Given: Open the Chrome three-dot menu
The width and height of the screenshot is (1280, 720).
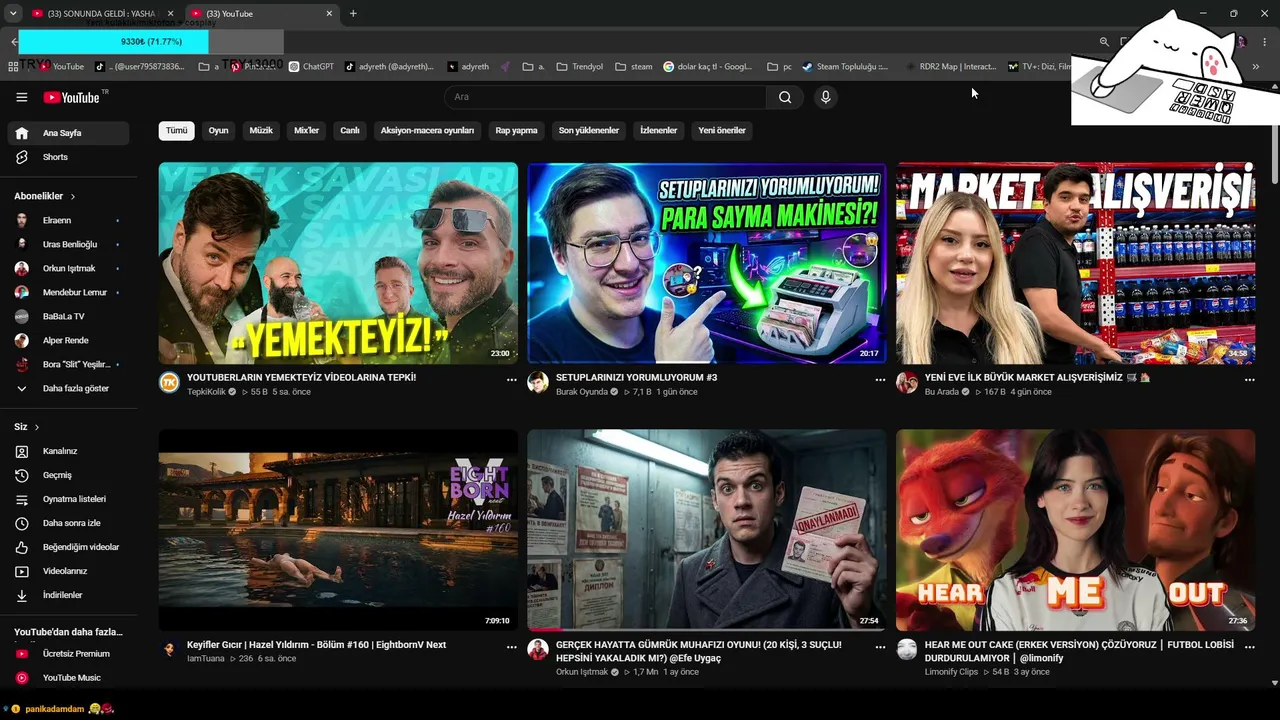Looking at the screenshot, I should click(x=1265, y=42).
